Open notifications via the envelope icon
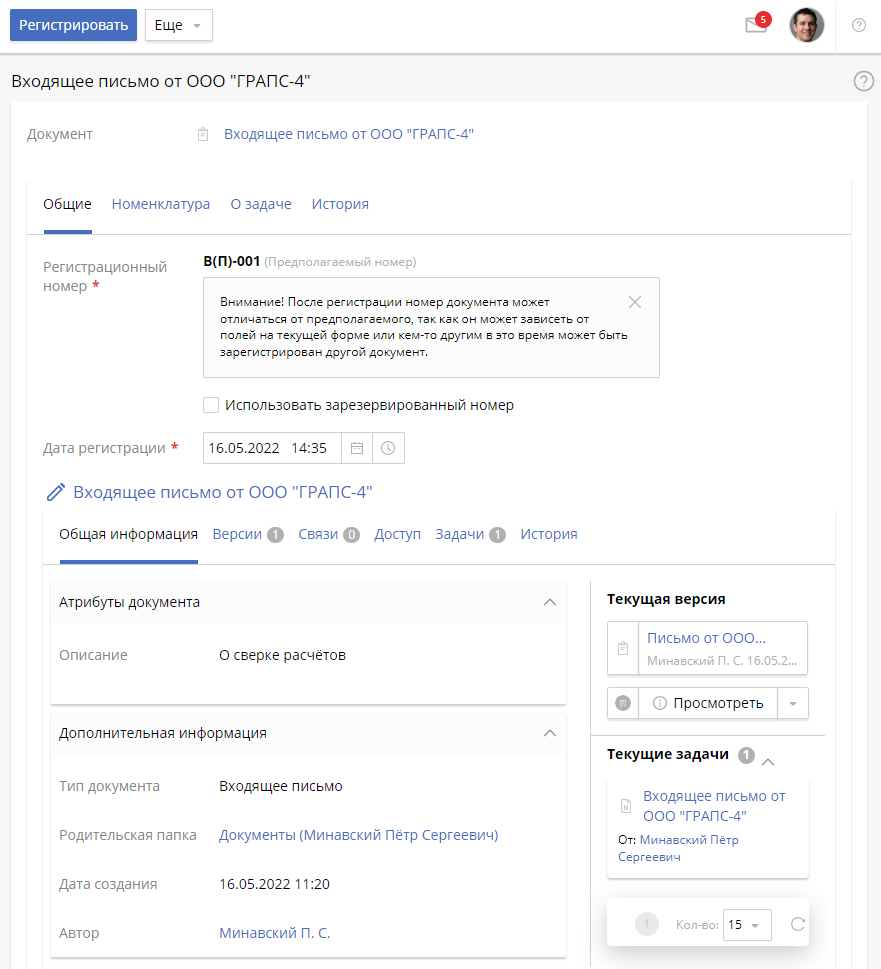The width and height of the screenshot is (881, 969). point(755,26)
